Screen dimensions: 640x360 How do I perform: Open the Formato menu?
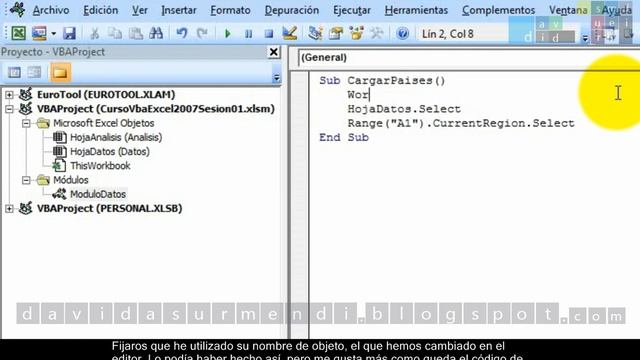click(230, 10)
